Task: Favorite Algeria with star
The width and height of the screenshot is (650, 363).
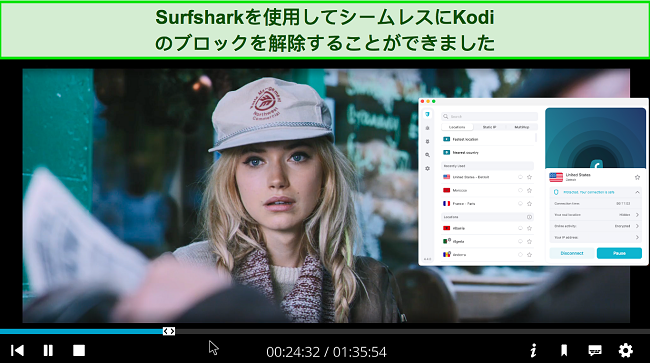Action: click(x=529, y=241)
